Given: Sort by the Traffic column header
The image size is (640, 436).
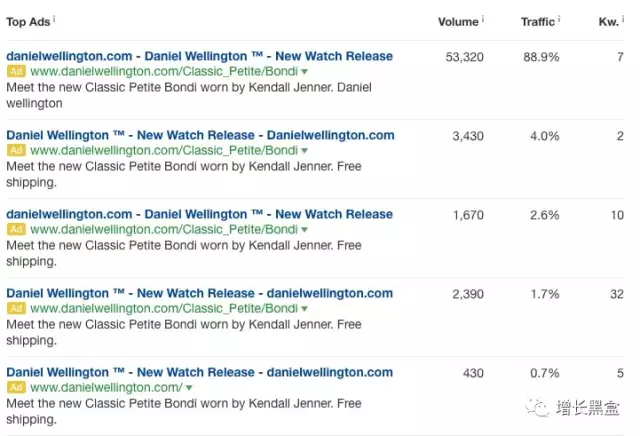Looking at the screenshot, I should click(x=538, y=21).
